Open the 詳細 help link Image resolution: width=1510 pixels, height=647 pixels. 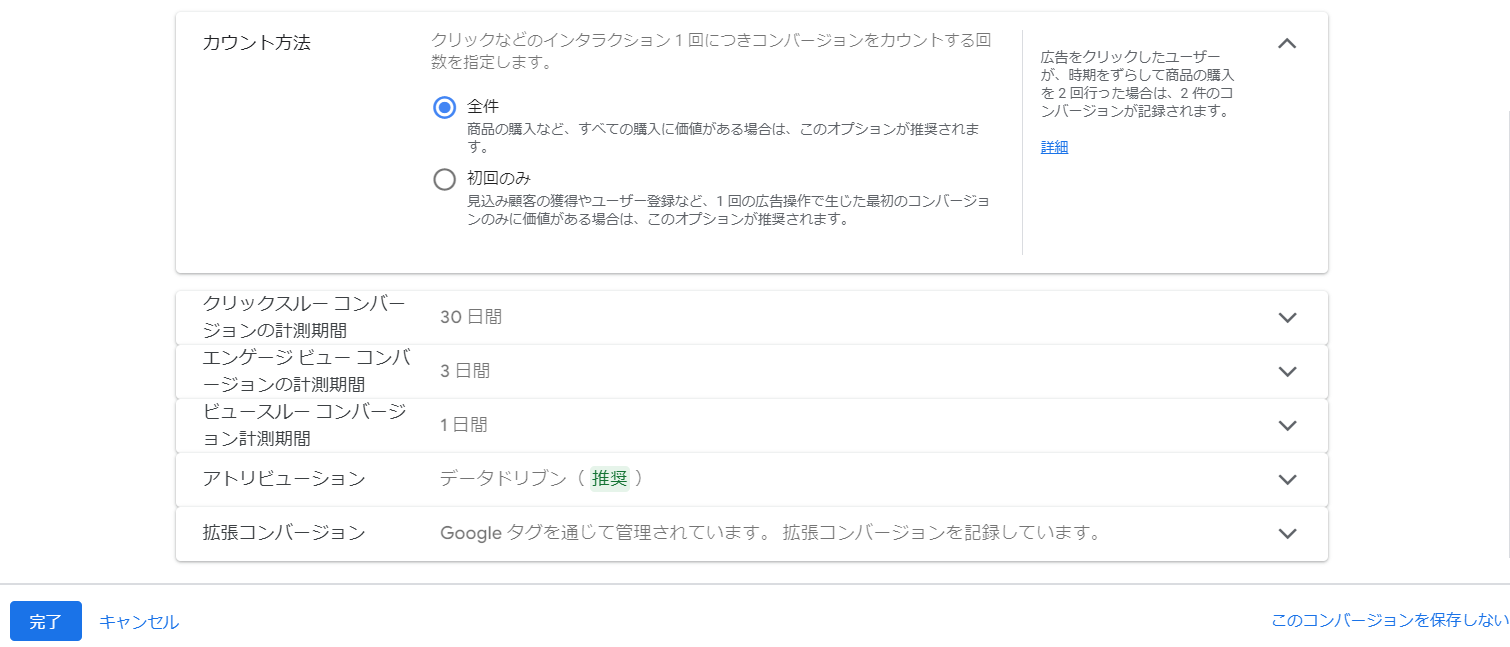[1054, 147]
